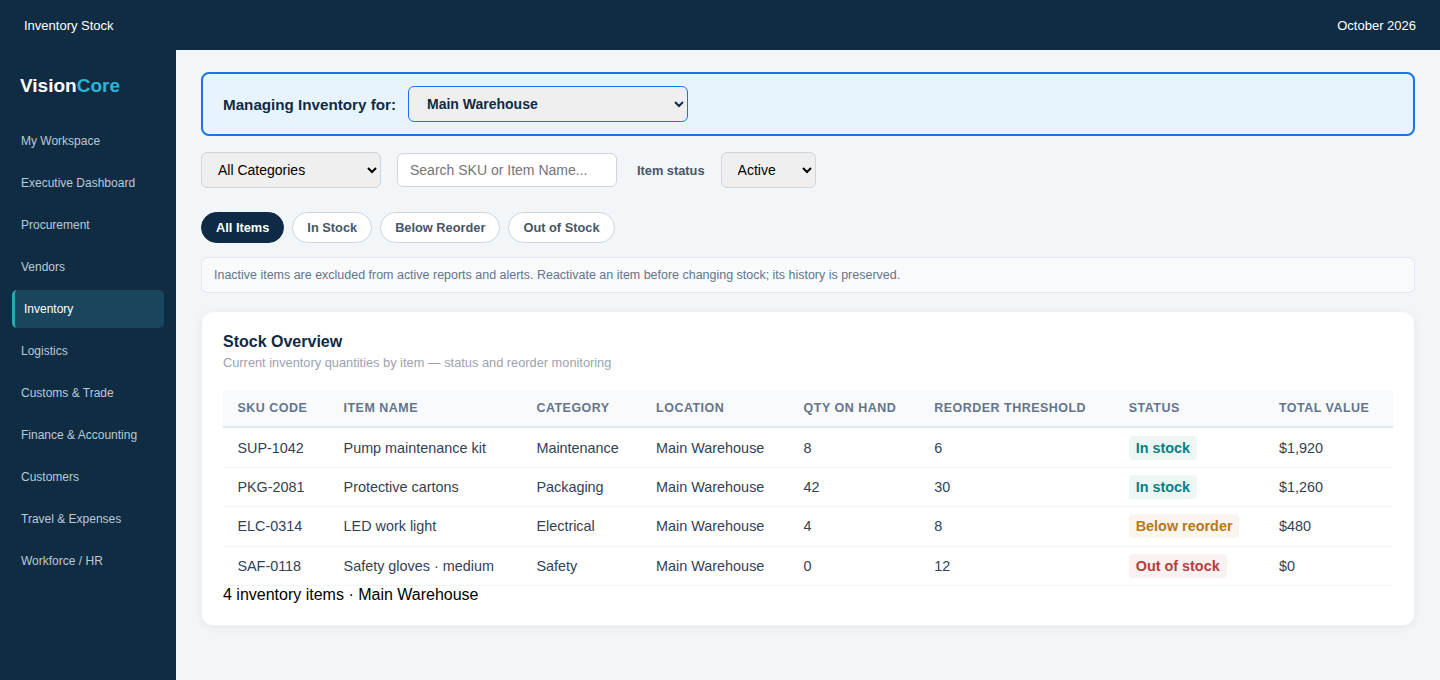The height and width of the screenshot is (680, 1440).
Task: Click the VisionCore logo
Action: coord(70,86)
